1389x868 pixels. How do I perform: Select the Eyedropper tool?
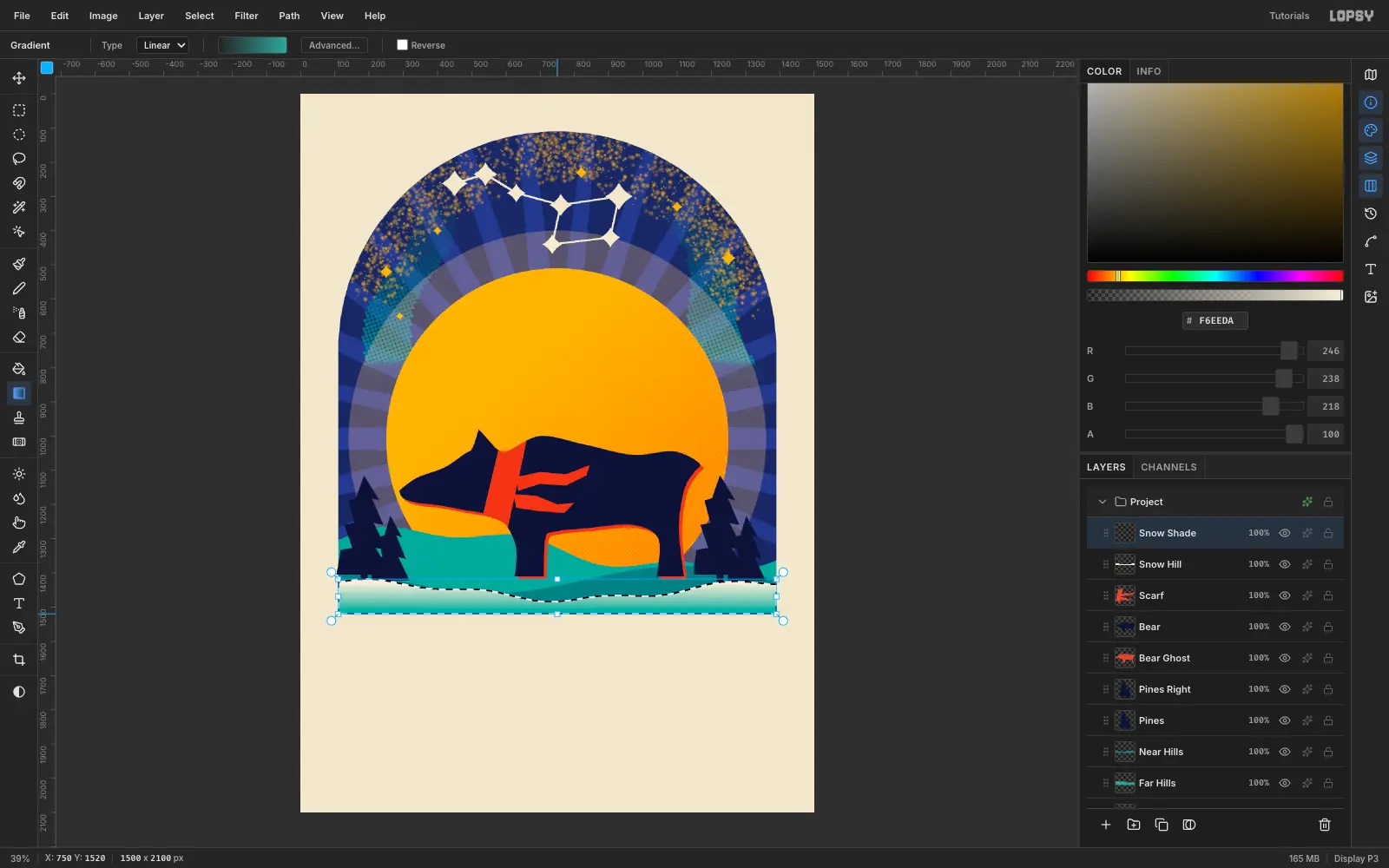[19, 547]
